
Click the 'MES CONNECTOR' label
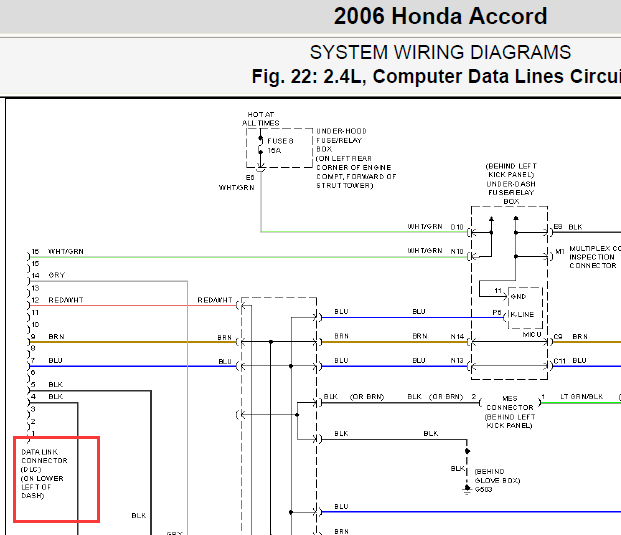[x=510, y=403]
